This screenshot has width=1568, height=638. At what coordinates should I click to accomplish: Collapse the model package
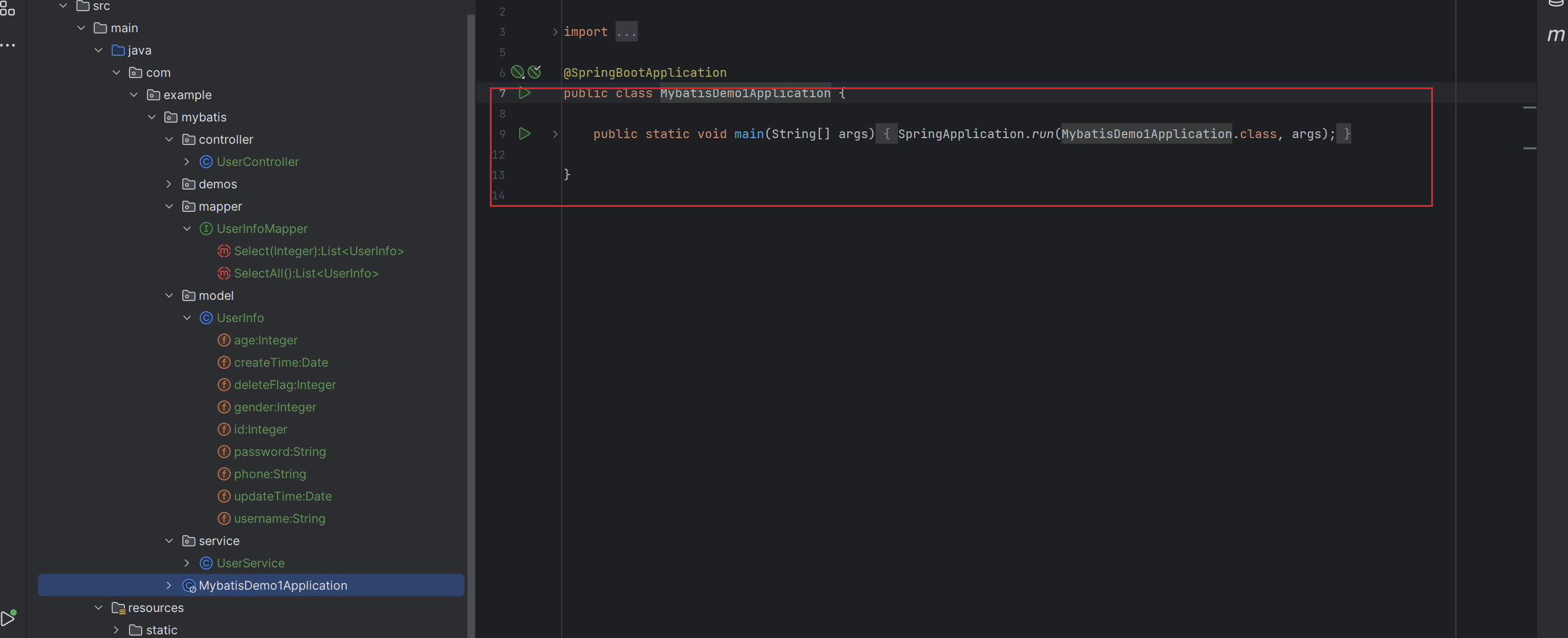169,295
